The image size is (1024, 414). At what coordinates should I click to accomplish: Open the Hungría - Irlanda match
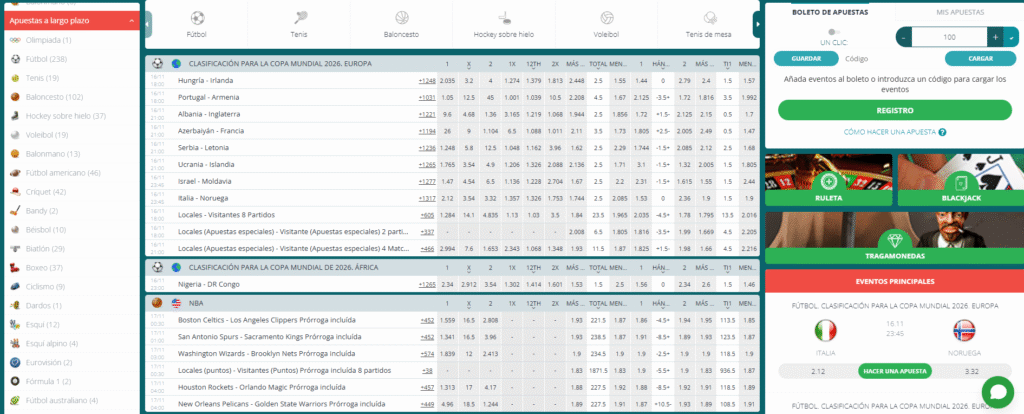[x=206, y=81]
